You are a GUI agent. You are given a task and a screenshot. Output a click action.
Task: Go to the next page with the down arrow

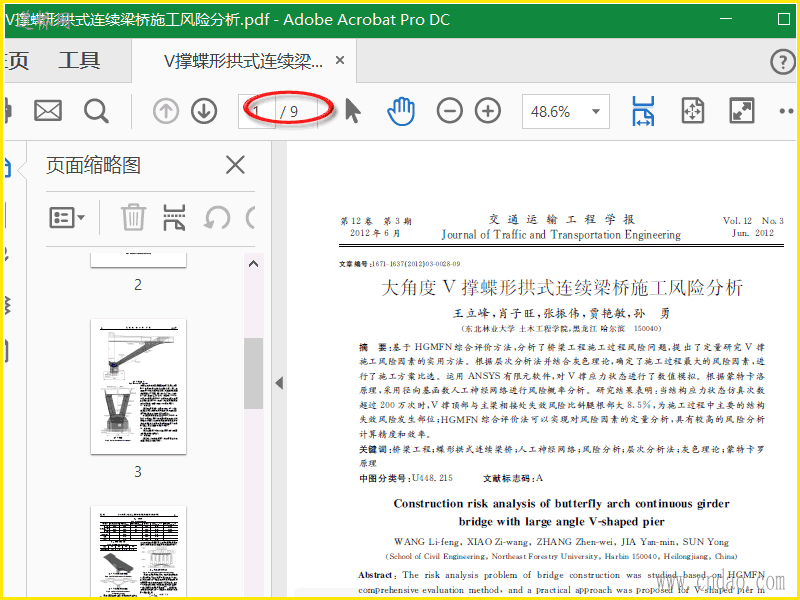pos(204,111)
